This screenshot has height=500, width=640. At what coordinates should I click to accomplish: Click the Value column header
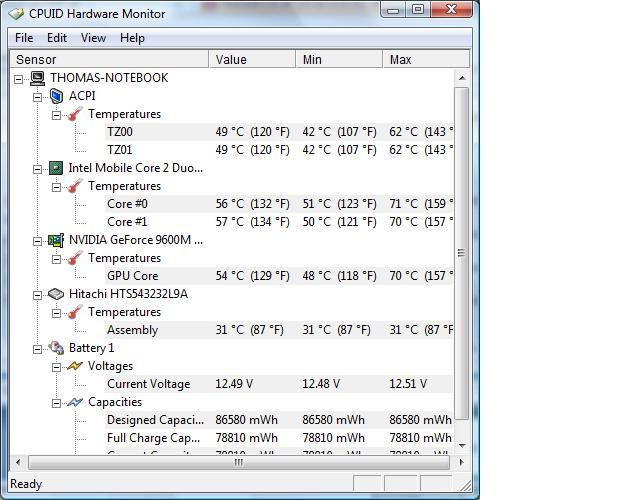coord(252,60)
